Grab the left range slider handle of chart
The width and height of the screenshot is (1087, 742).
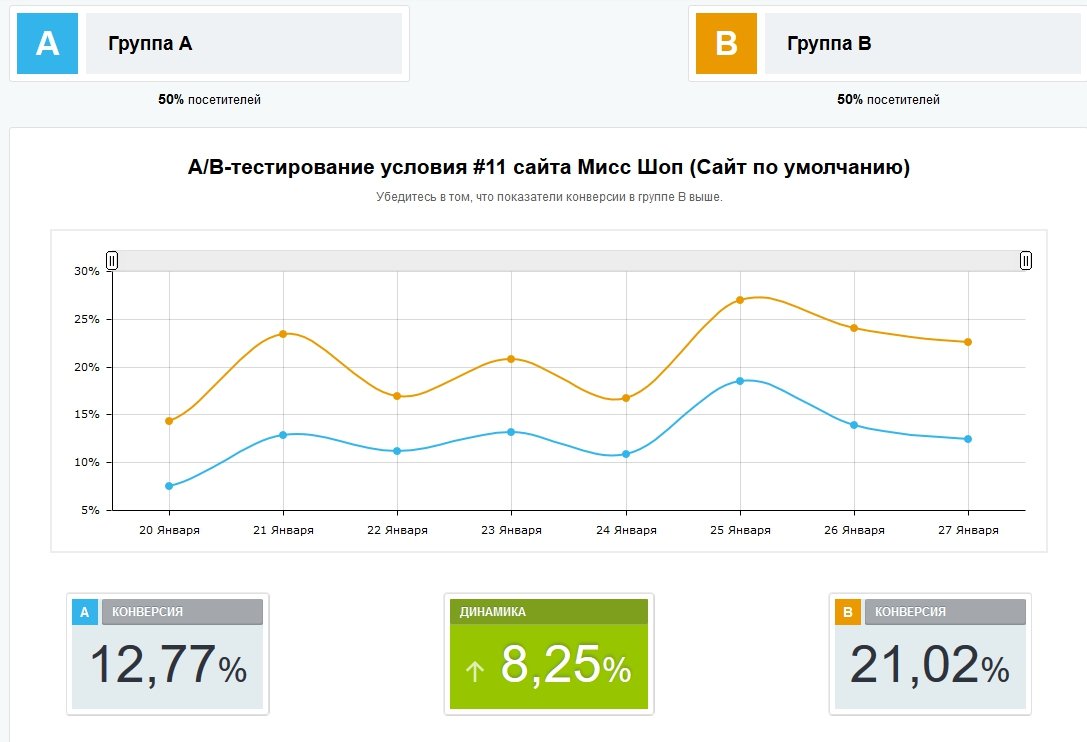tap(112, 260)
